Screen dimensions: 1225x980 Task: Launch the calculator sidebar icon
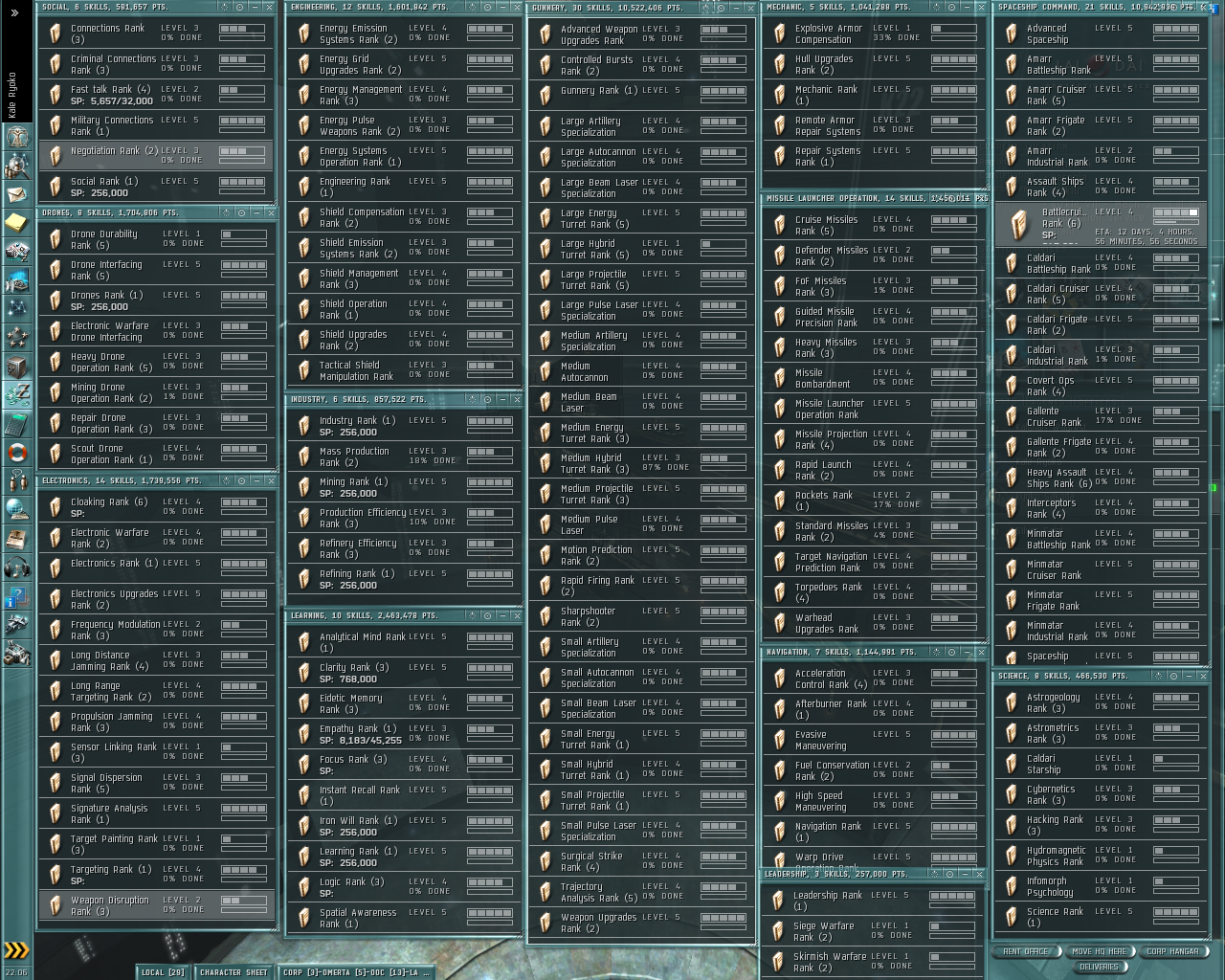pyautogui.click(x=16, y=423)
